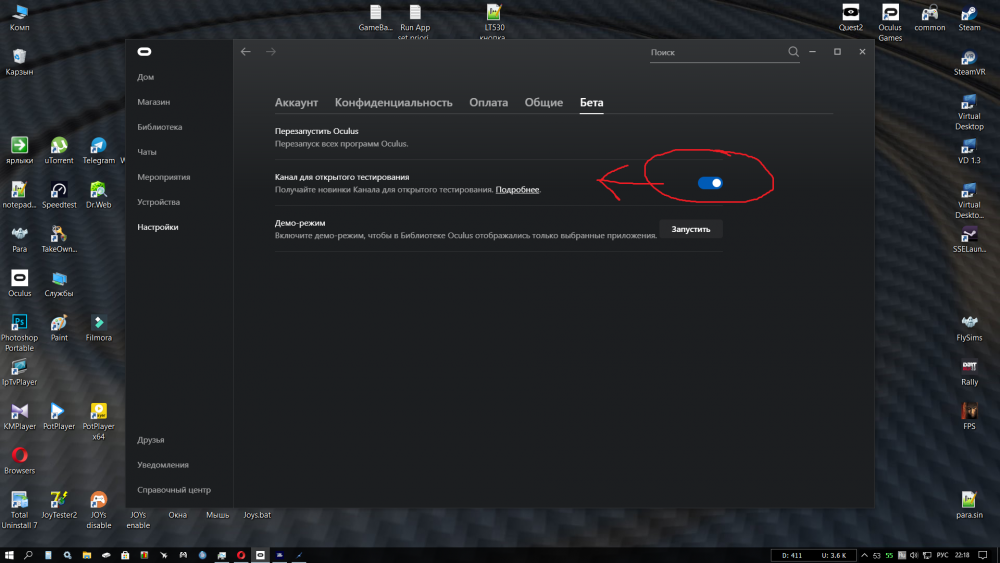Image resolution: width=1000 pixels, height=563 pixels.
Task: Open Дом in the sidebar
Action: coord(145,77)
